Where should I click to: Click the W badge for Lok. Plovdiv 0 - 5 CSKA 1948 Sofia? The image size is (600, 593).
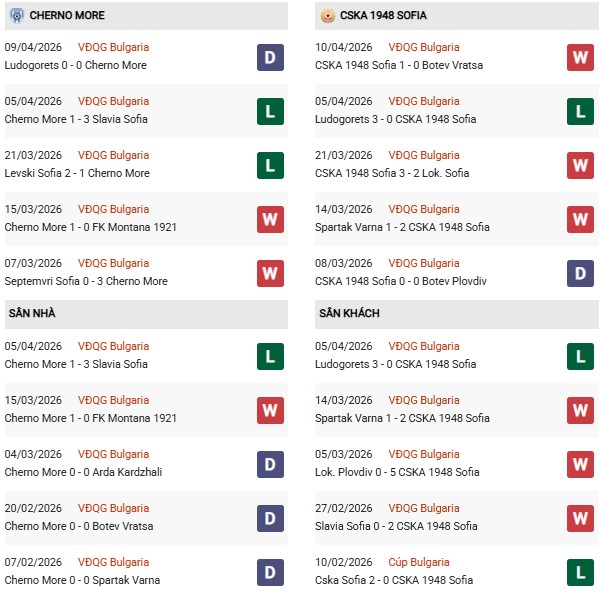point(580,464)
